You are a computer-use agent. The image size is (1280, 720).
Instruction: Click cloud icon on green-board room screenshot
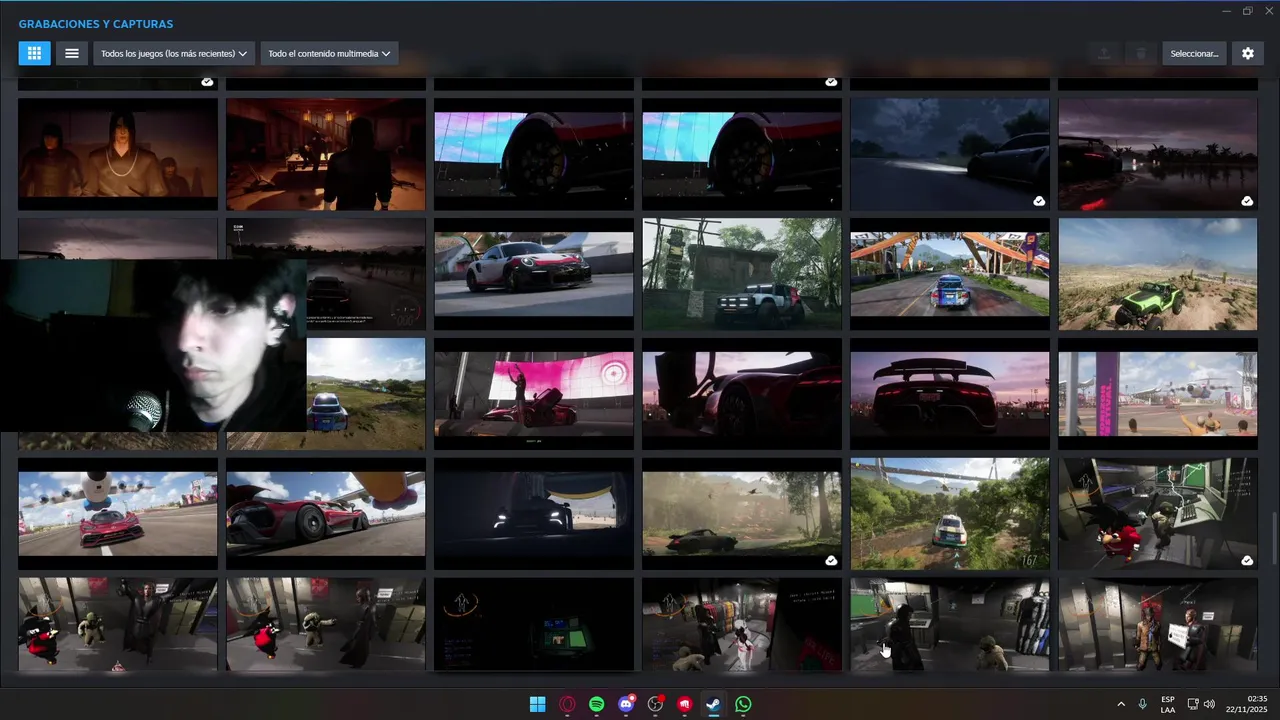coord(1247,561)
